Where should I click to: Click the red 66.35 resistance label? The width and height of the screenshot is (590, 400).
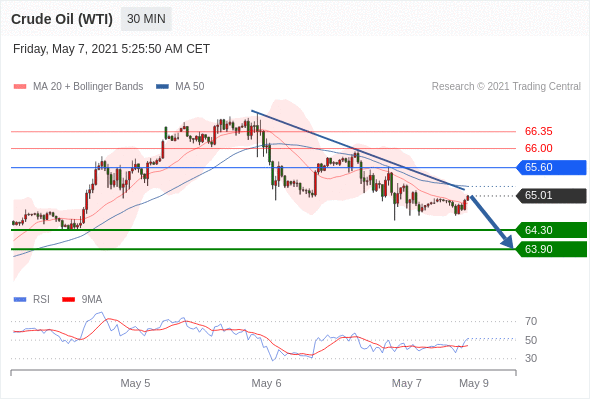538,131
